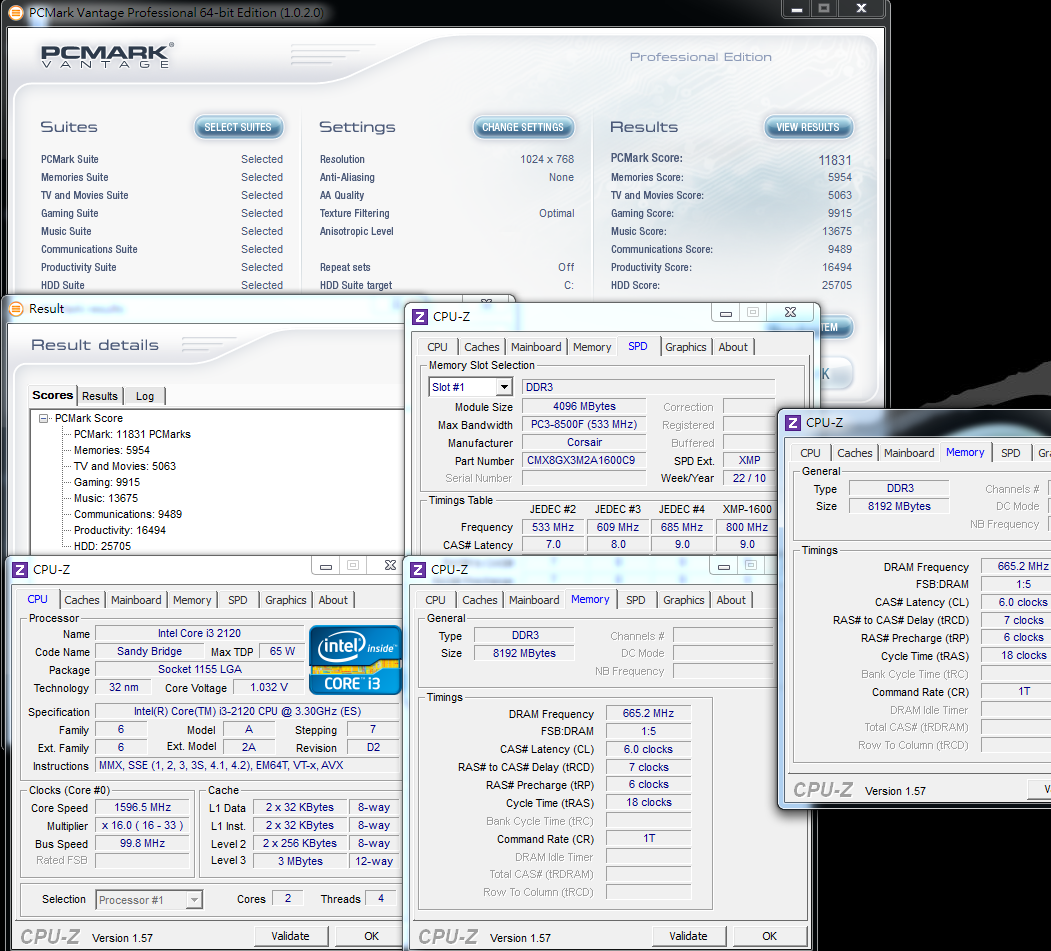Minimize the PCMark Vantage window

797,9
